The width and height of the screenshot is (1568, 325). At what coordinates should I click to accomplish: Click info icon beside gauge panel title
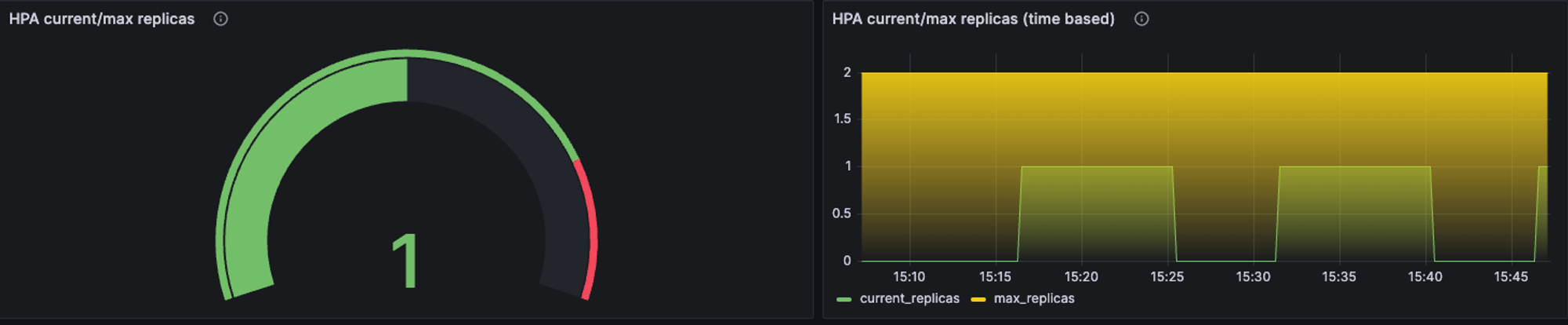click(220, 19)
